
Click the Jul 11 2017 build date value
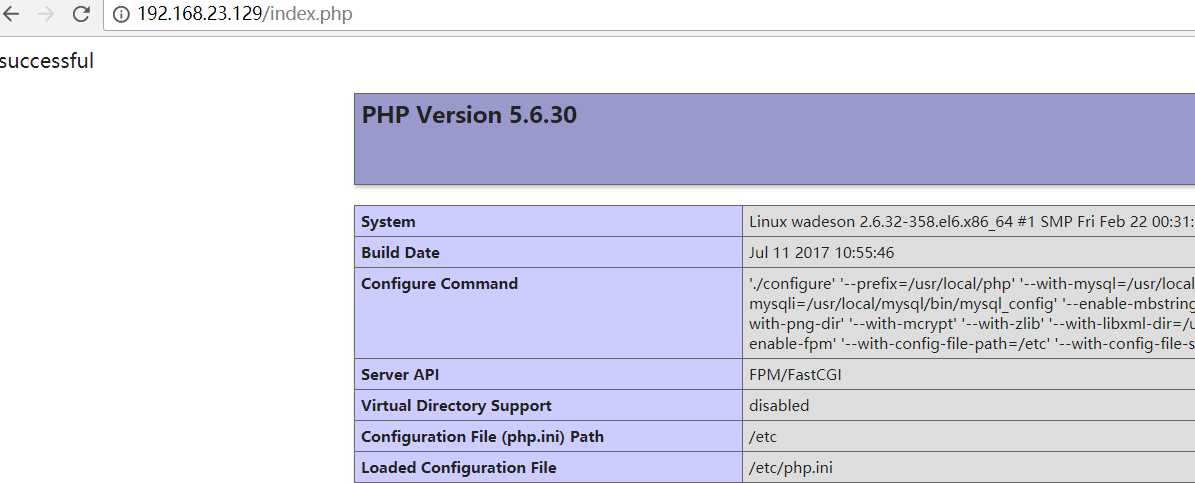coord(821,253)
